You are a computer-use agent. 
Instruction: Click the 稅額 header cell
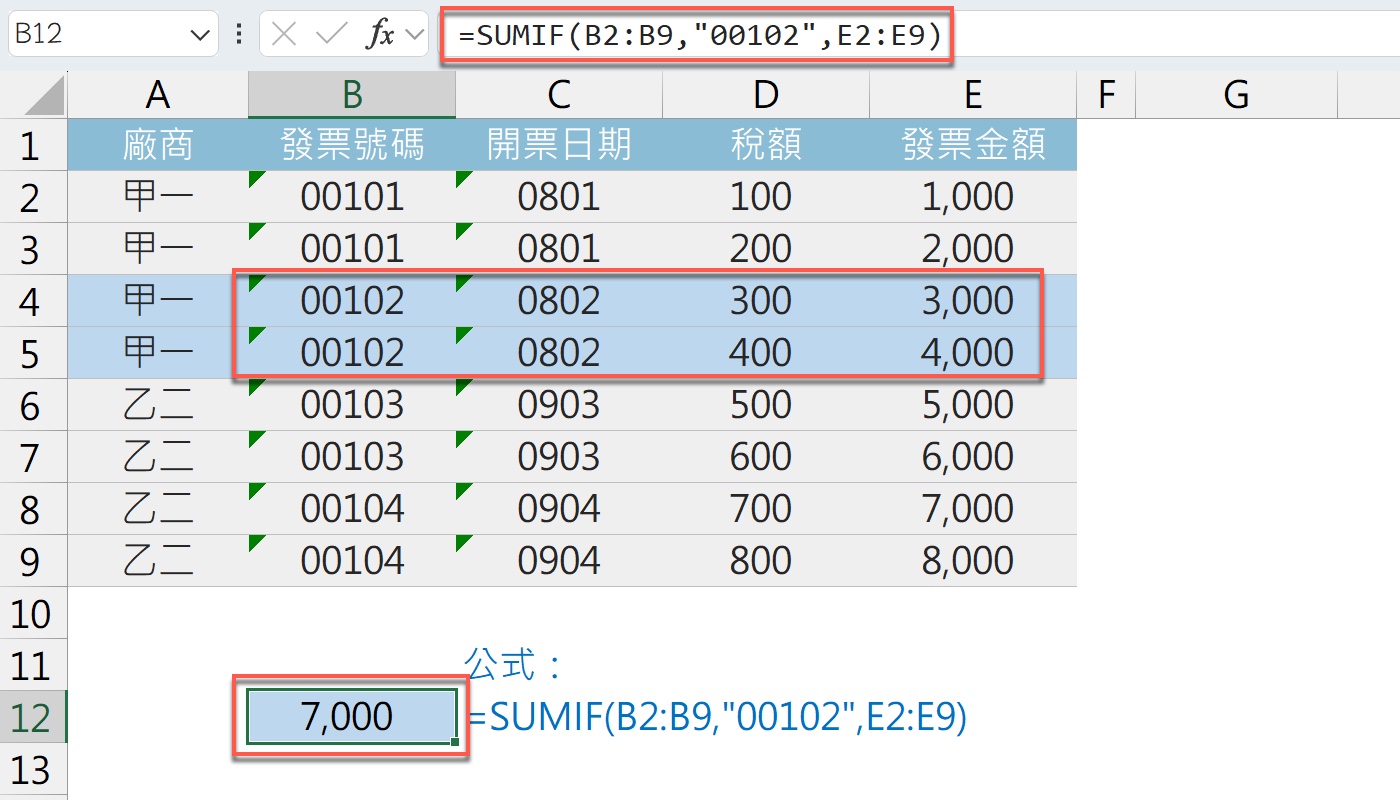coord(766,145)
